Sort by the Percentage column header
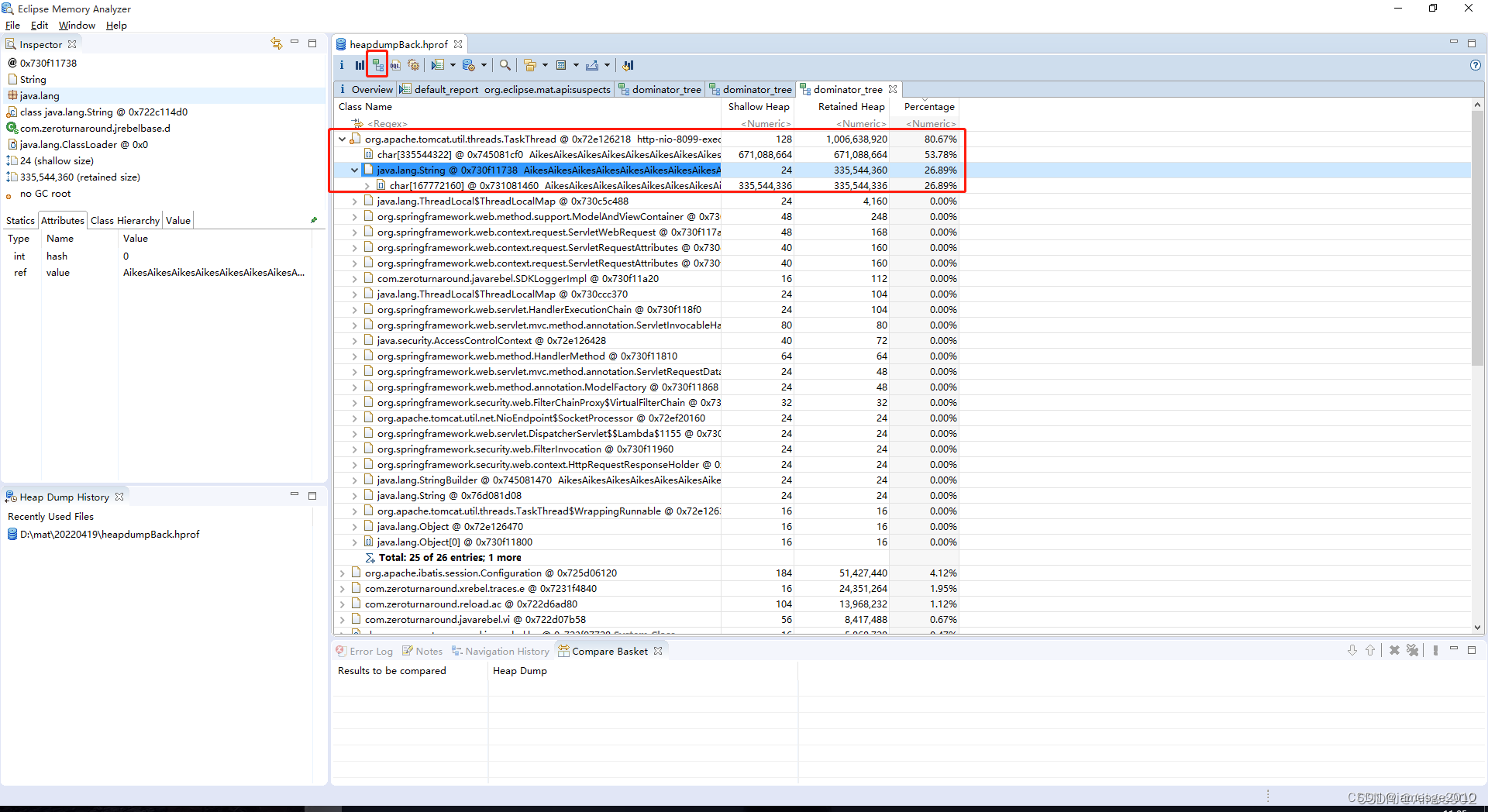Screen dimensions: 1488x812 pos(928,107)
